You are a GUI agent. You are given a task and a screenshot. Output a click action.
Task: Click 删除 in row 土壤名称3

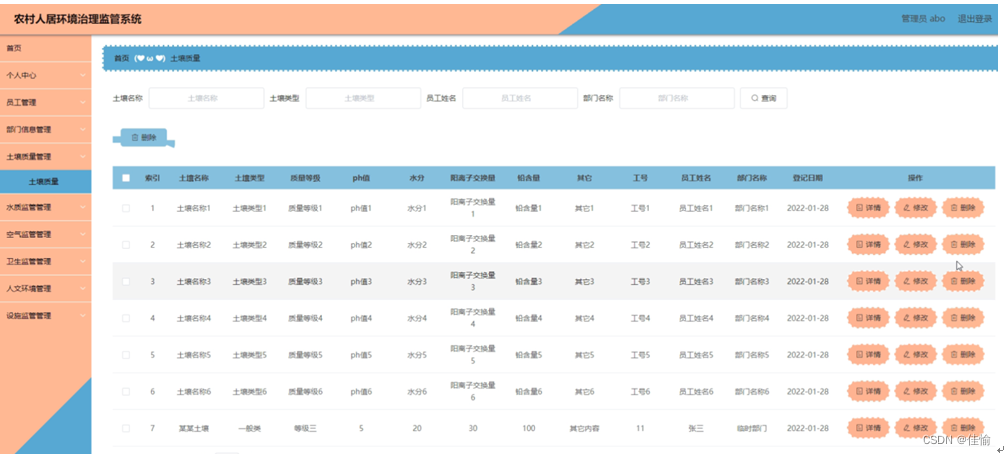pyautogui.click(x=963, y=281)
